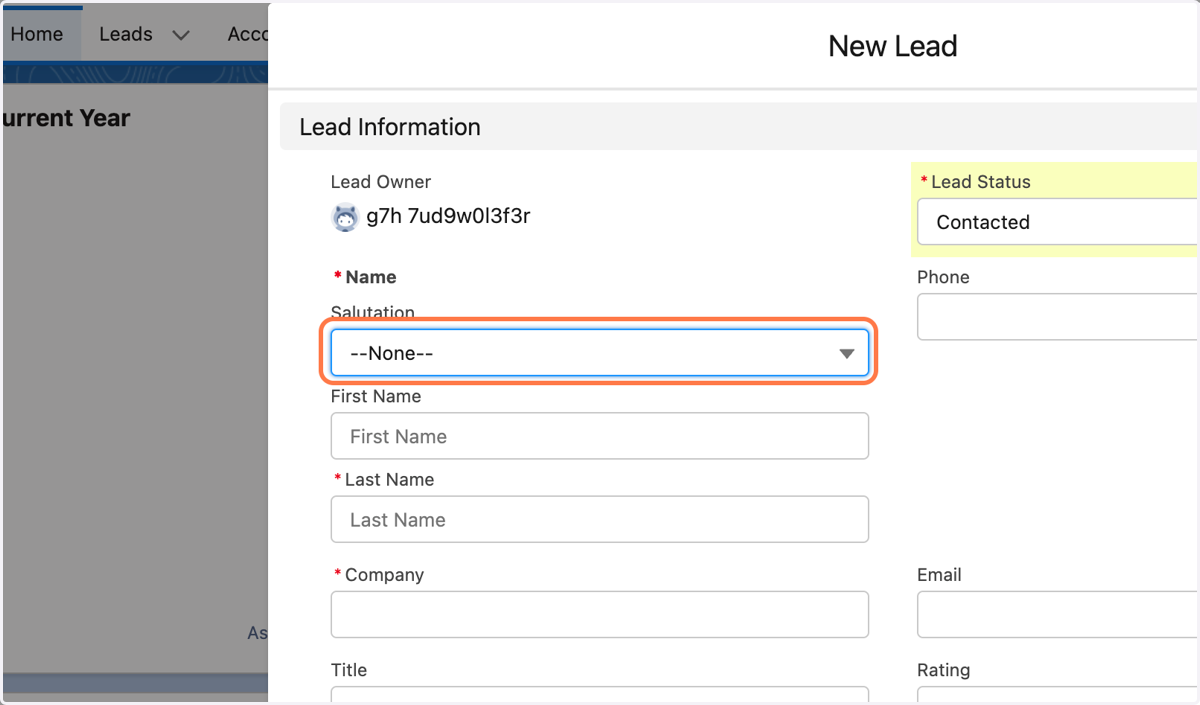The image size is (1200, 705).
Task: Click the Email input field
Action: (x=1058, y=614)
